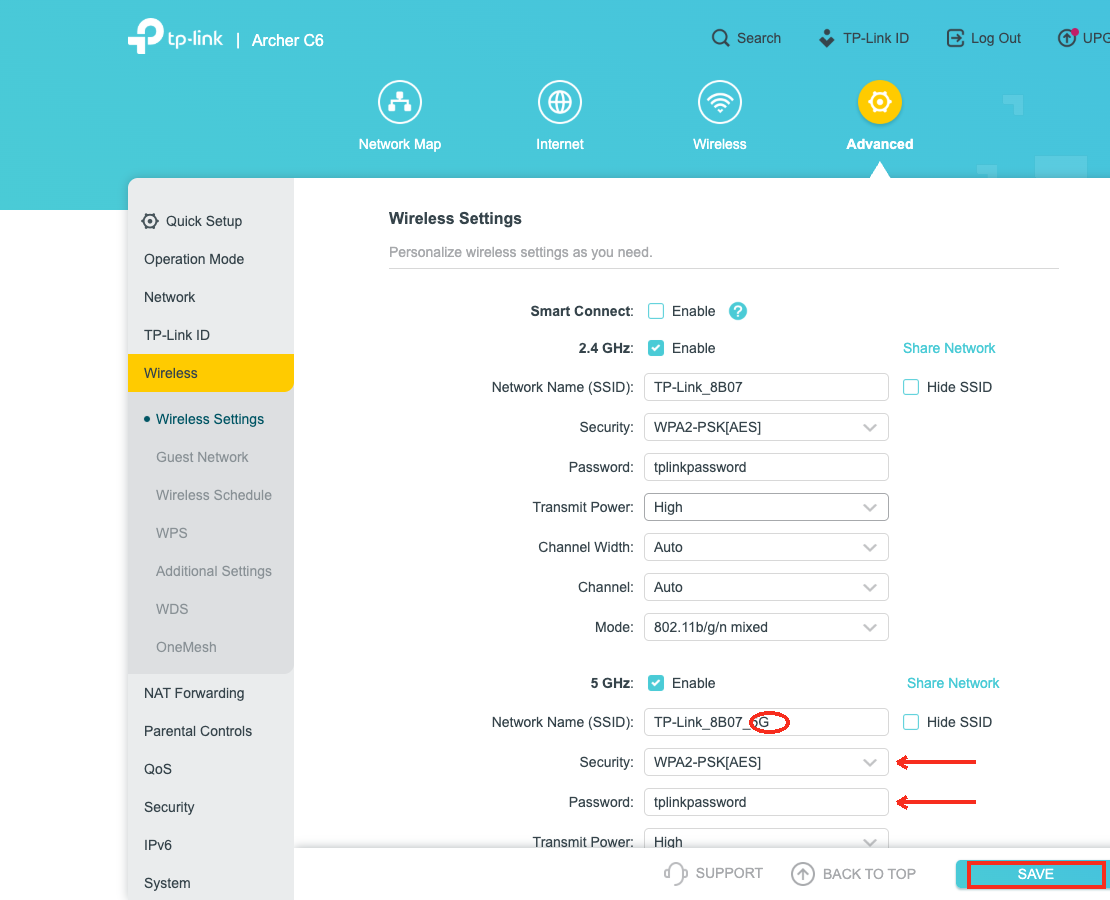Open Wireless Schedule submenu item
Screen dimensions: 1110x900
(214, 495)
